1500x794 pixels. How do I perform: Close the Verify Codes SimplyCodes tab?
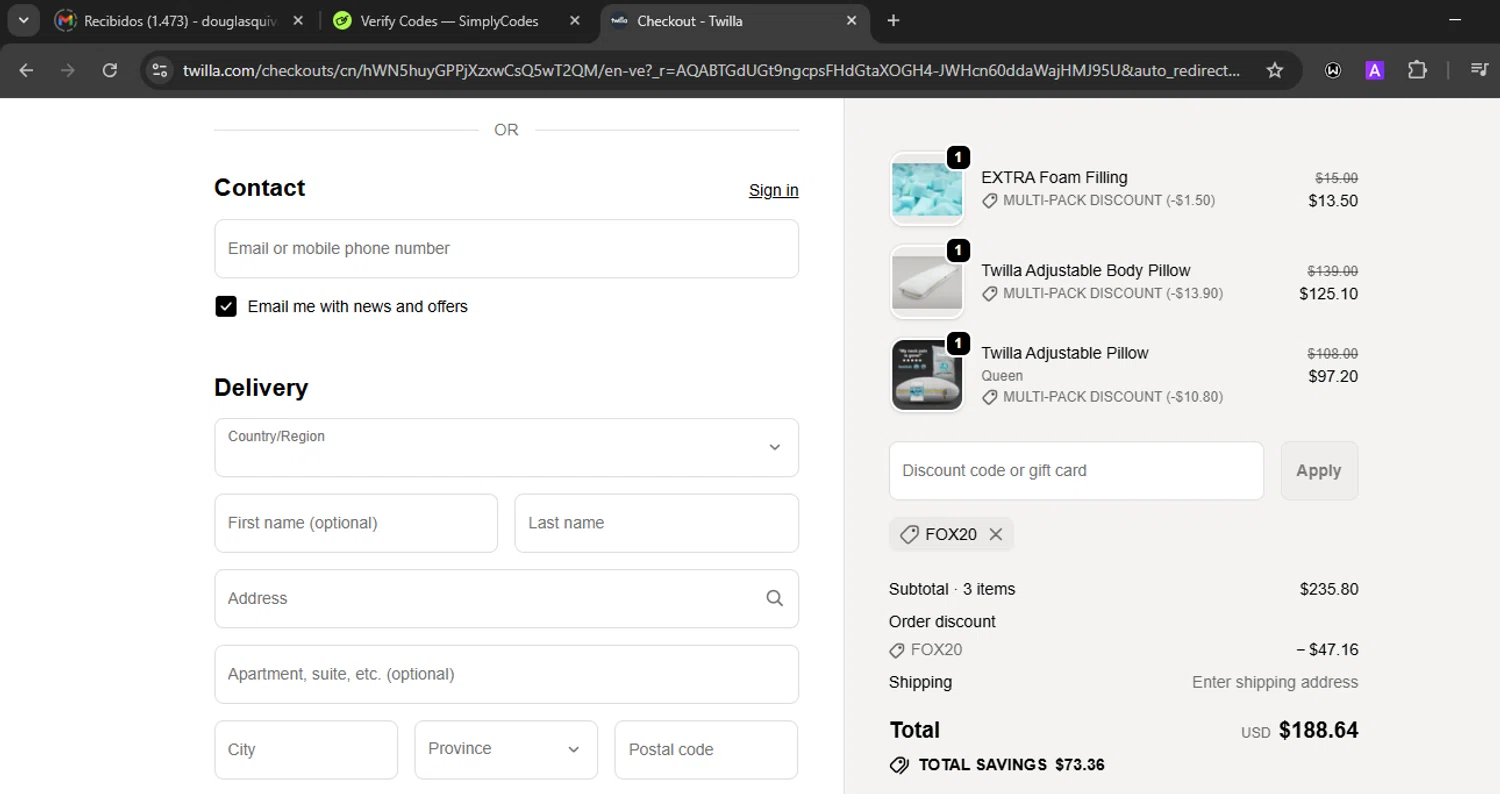pyautogui.click(x=574, y=20)
